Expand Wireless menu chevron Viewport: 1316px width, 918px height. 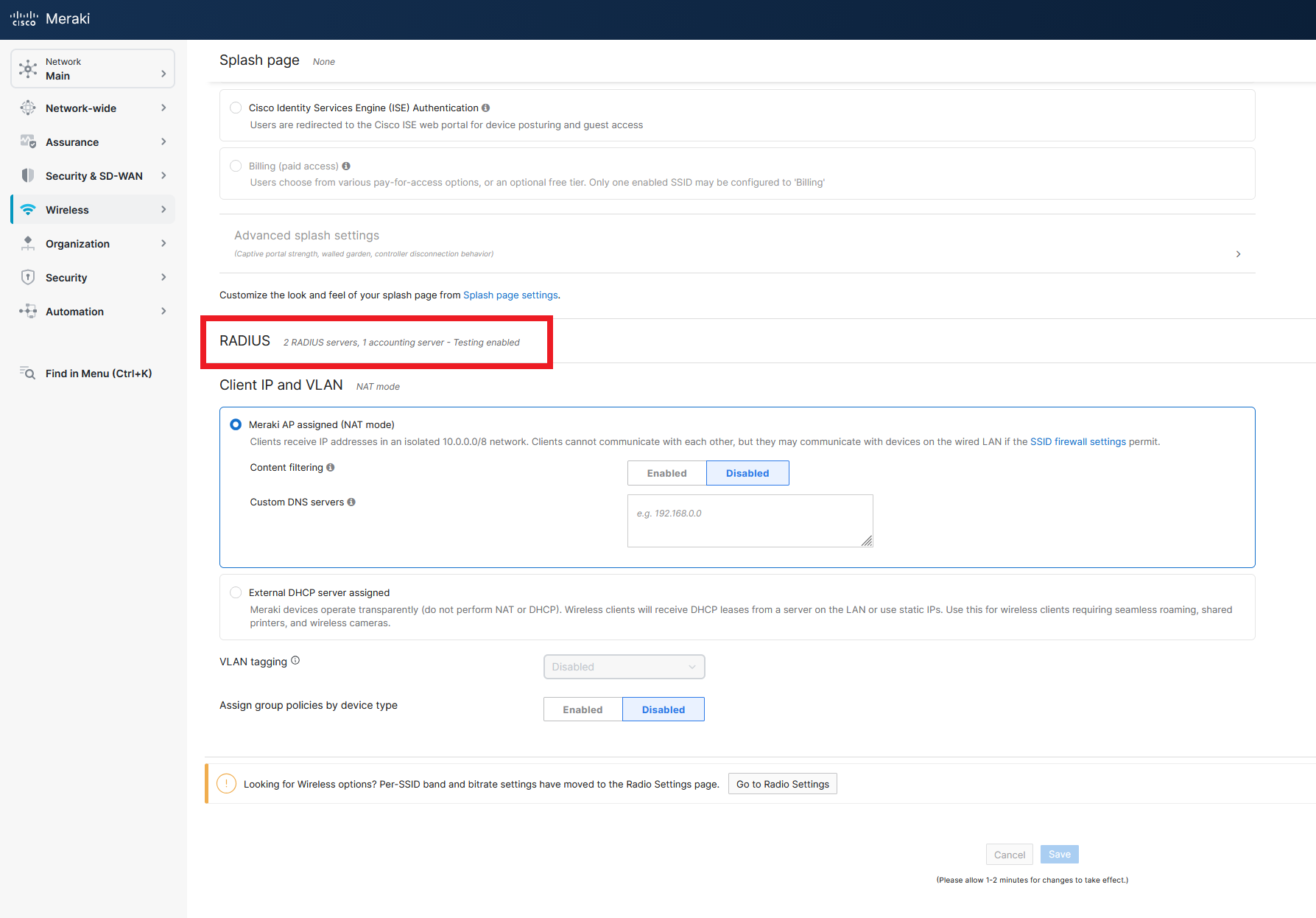[x=163, y=209]
